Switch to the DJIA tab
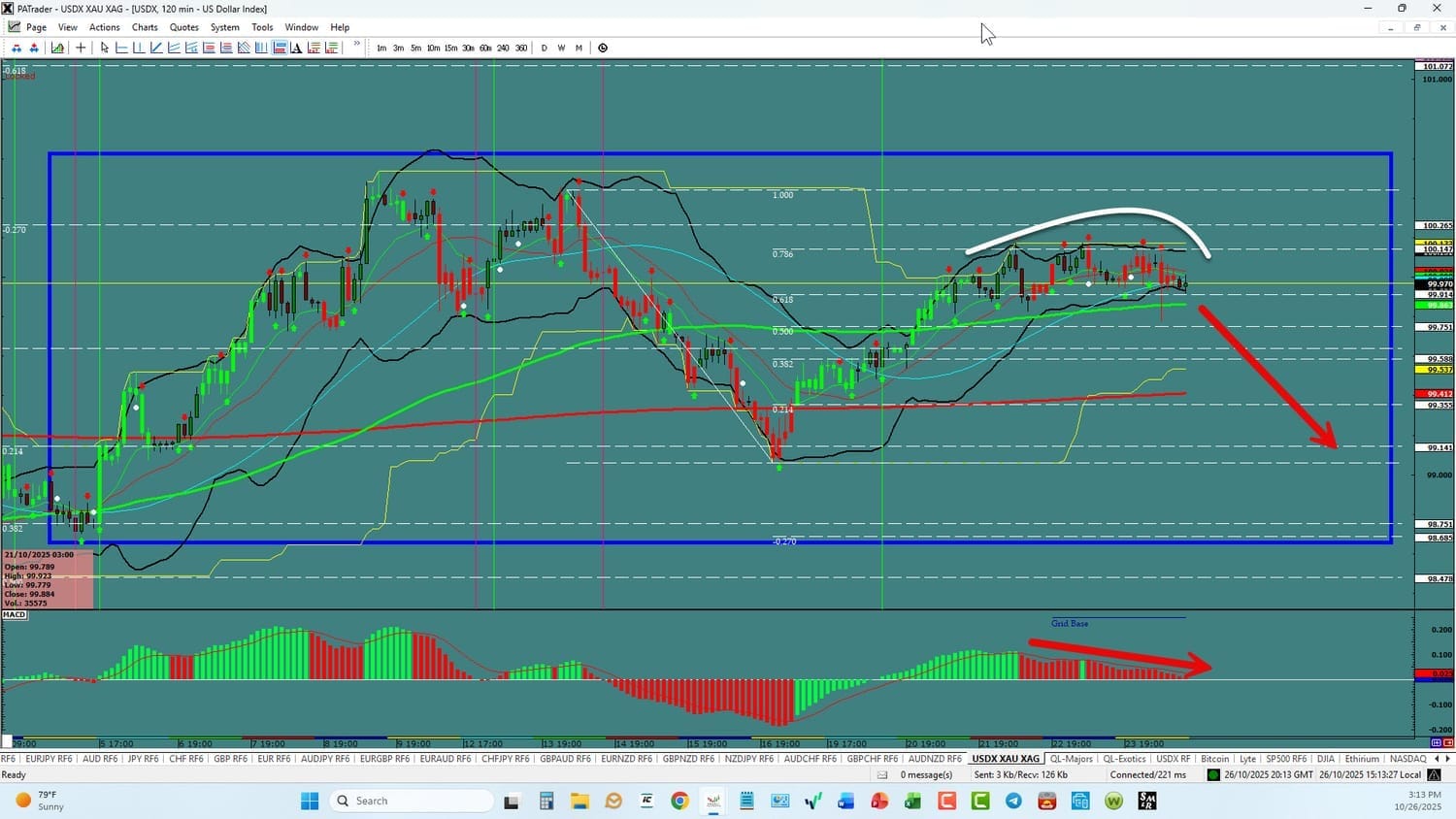This screenshot has height=819, width=1456. point(1326,759)
